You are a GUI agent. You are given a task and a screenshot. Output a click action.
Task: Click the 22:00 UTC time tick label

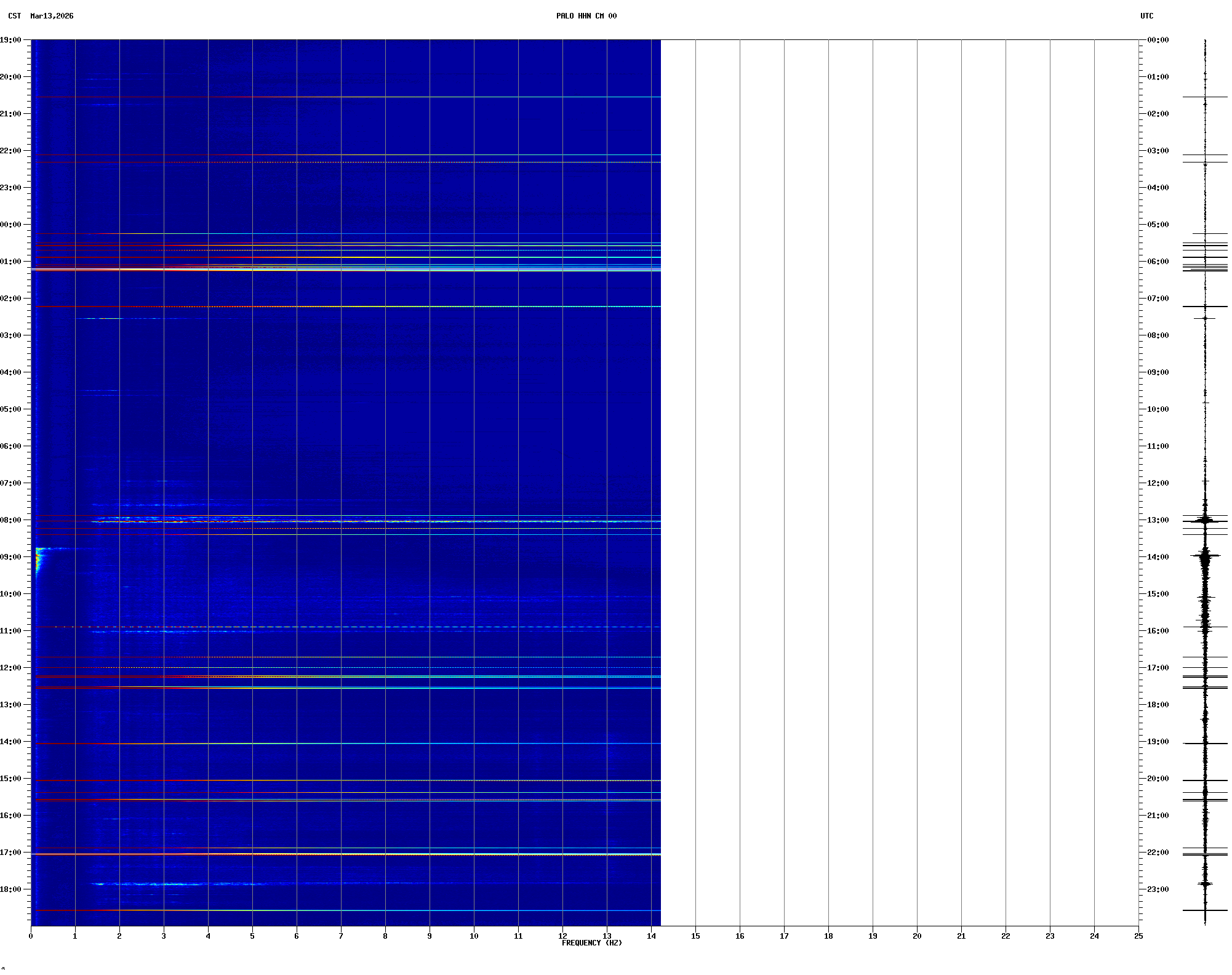tap(1158, 853)
